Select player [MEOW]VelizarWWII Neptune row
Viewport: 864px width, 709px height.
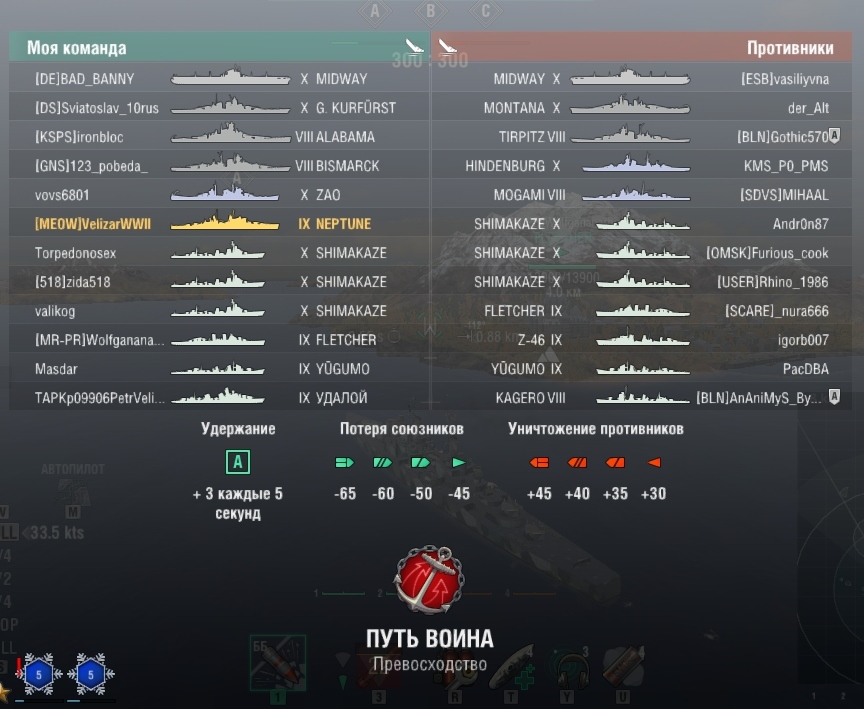(219, 224)
